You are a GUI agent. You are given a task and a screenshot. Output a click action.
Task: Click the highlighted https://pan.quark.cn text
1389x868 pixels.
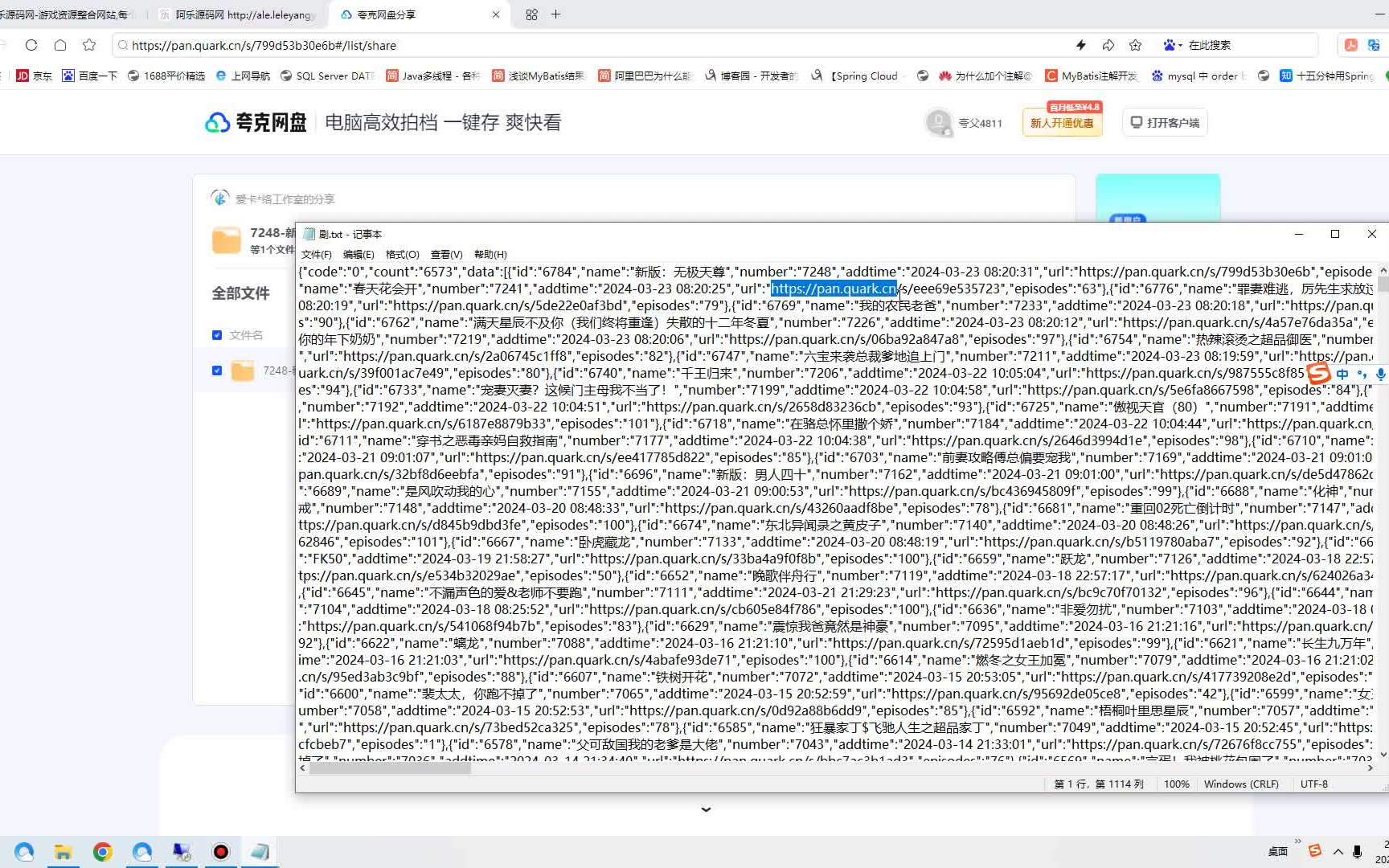click(x=834, y=289)
